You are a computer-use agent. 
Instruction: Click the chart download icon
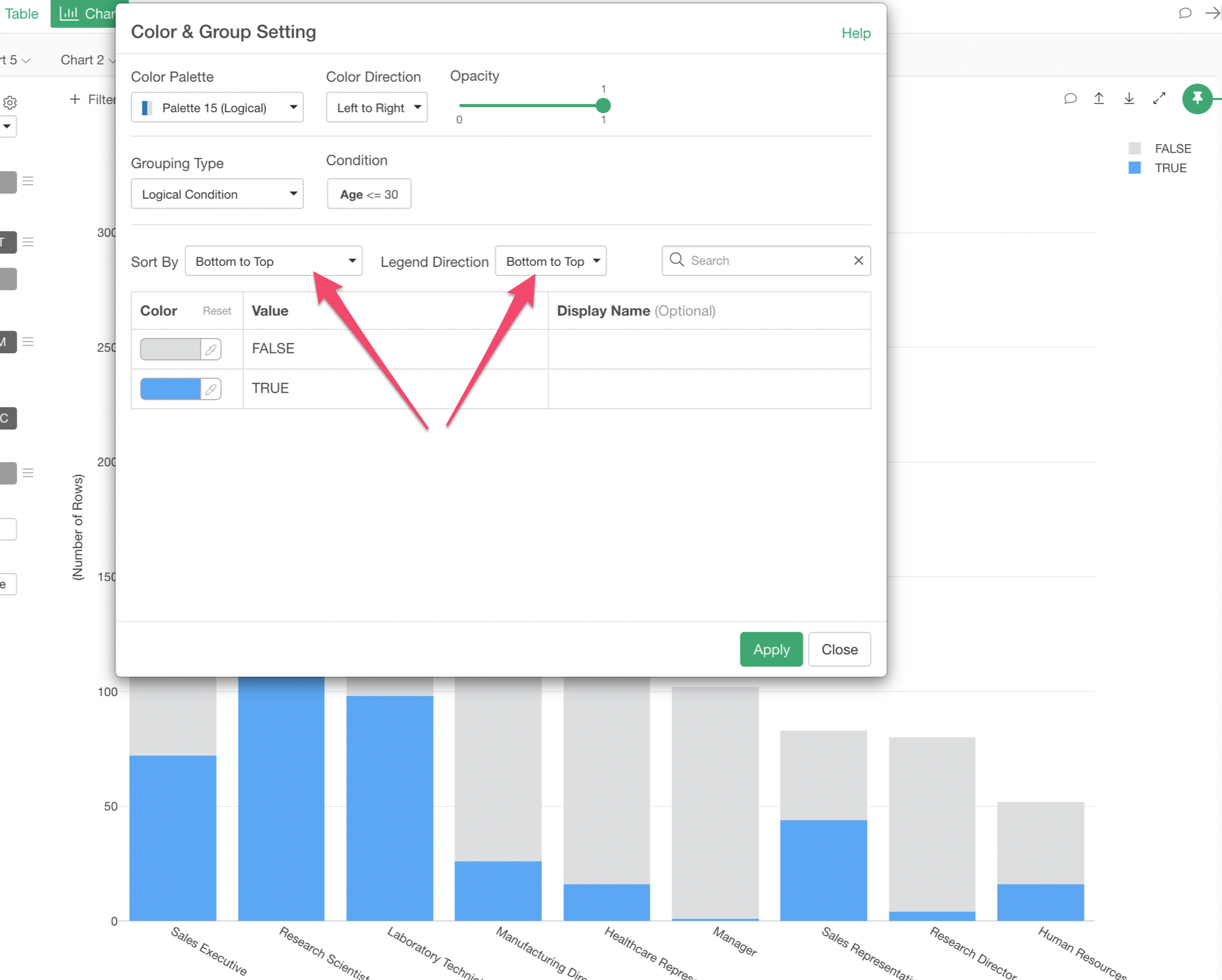tap(1129, 98)
